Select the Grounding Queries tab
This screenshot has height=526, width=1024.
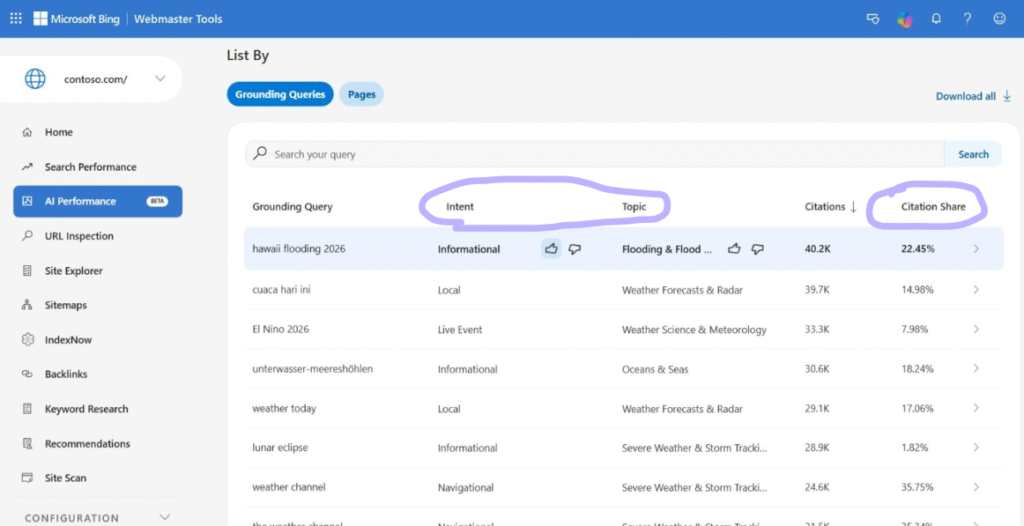[x=280, y=95]
